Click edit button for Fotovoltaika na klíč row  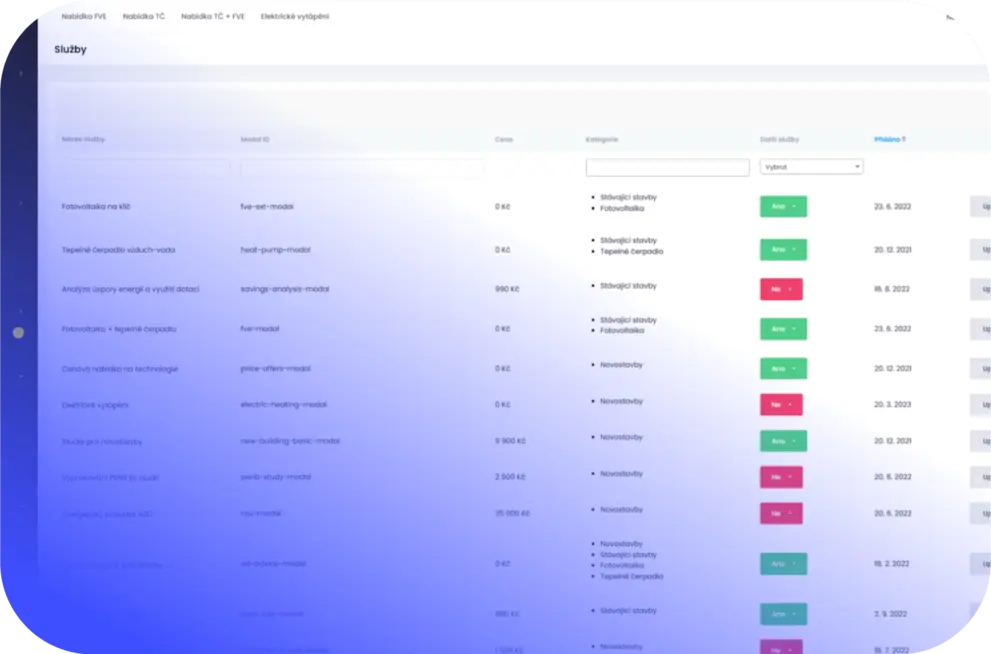(x=981, y=207)
